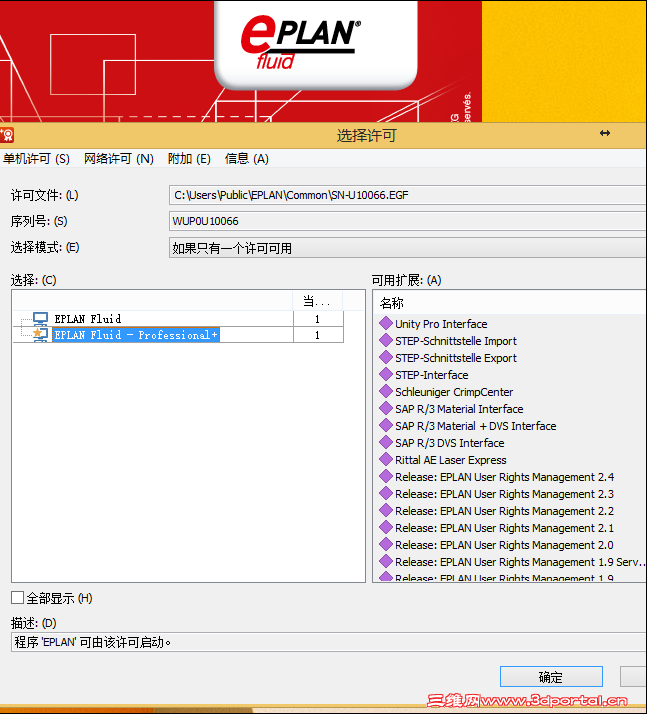647x714 pixels.
Task: Select SAP R/3 Material Interface text
Action: pyautogui.click(x=459, y=409)
